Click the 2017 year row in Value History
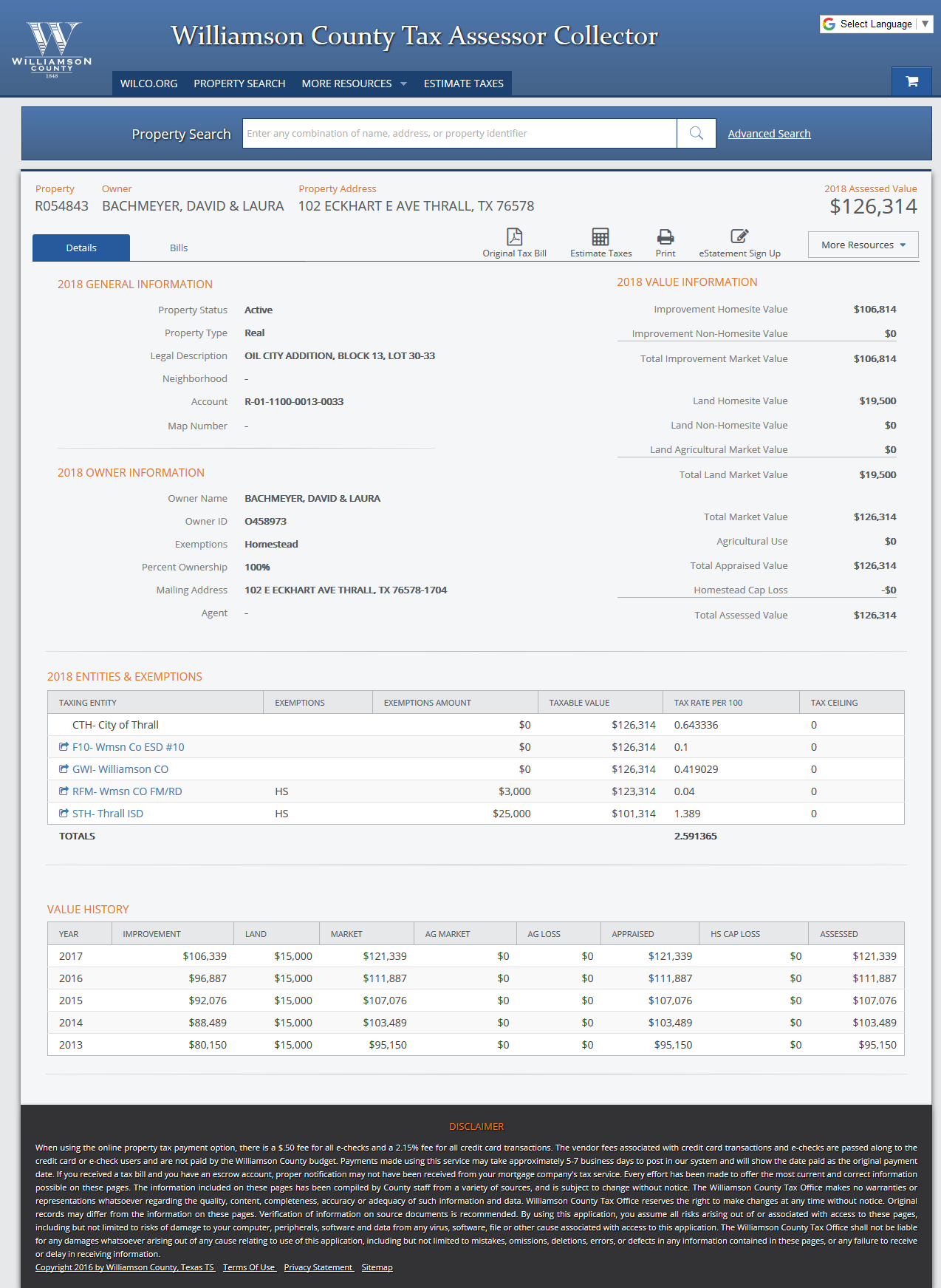 (476, 956)
